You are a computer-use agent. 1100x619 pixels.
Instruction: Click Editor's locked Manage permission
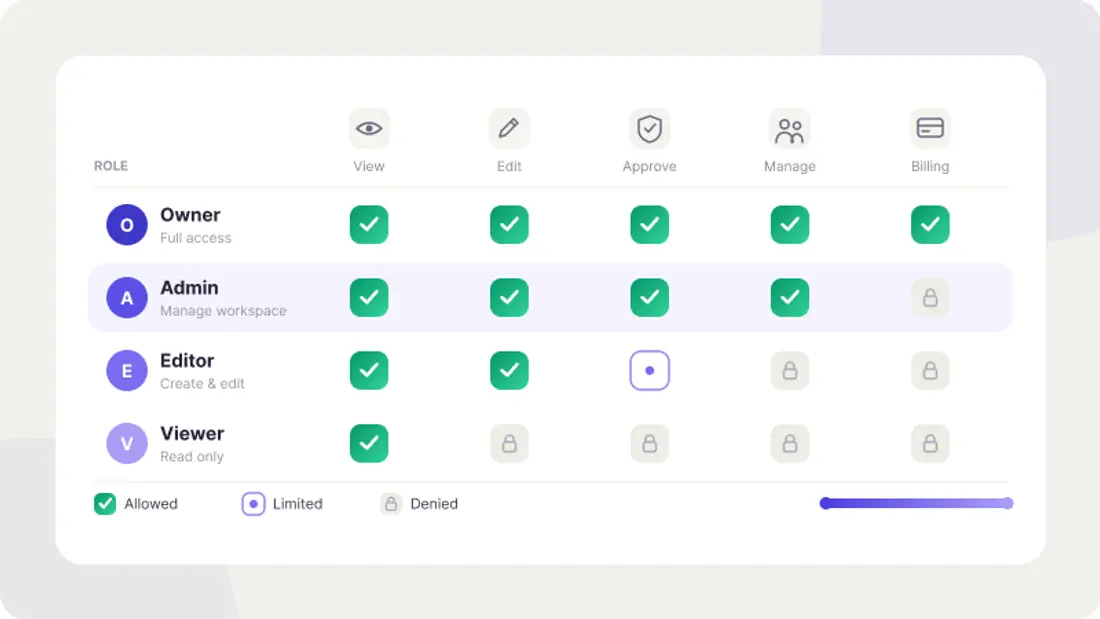(x=790, y=371)
